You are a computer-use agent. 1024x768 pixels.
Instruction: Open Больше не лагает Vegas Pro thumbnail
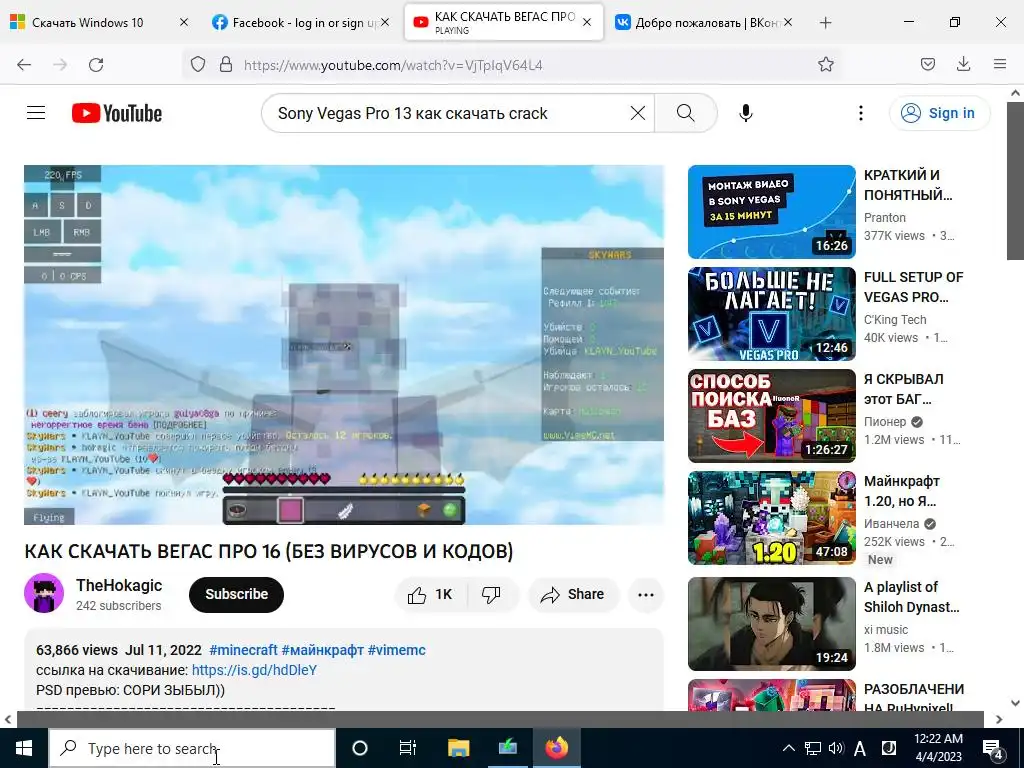pyautogui.click(x=771, y=313)
